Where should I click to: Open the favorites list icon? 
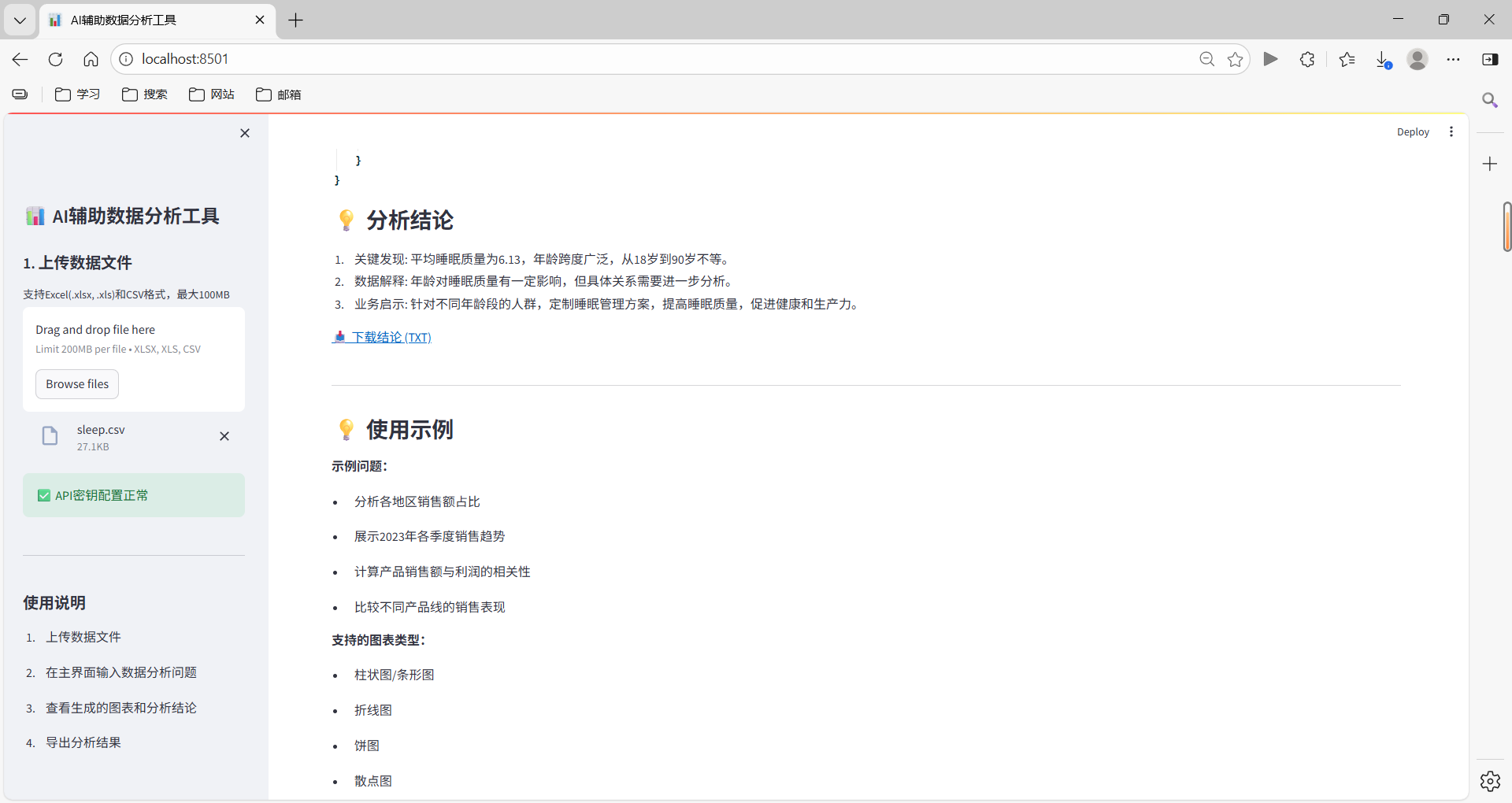pyautogui.click(x=1347, y=59)
